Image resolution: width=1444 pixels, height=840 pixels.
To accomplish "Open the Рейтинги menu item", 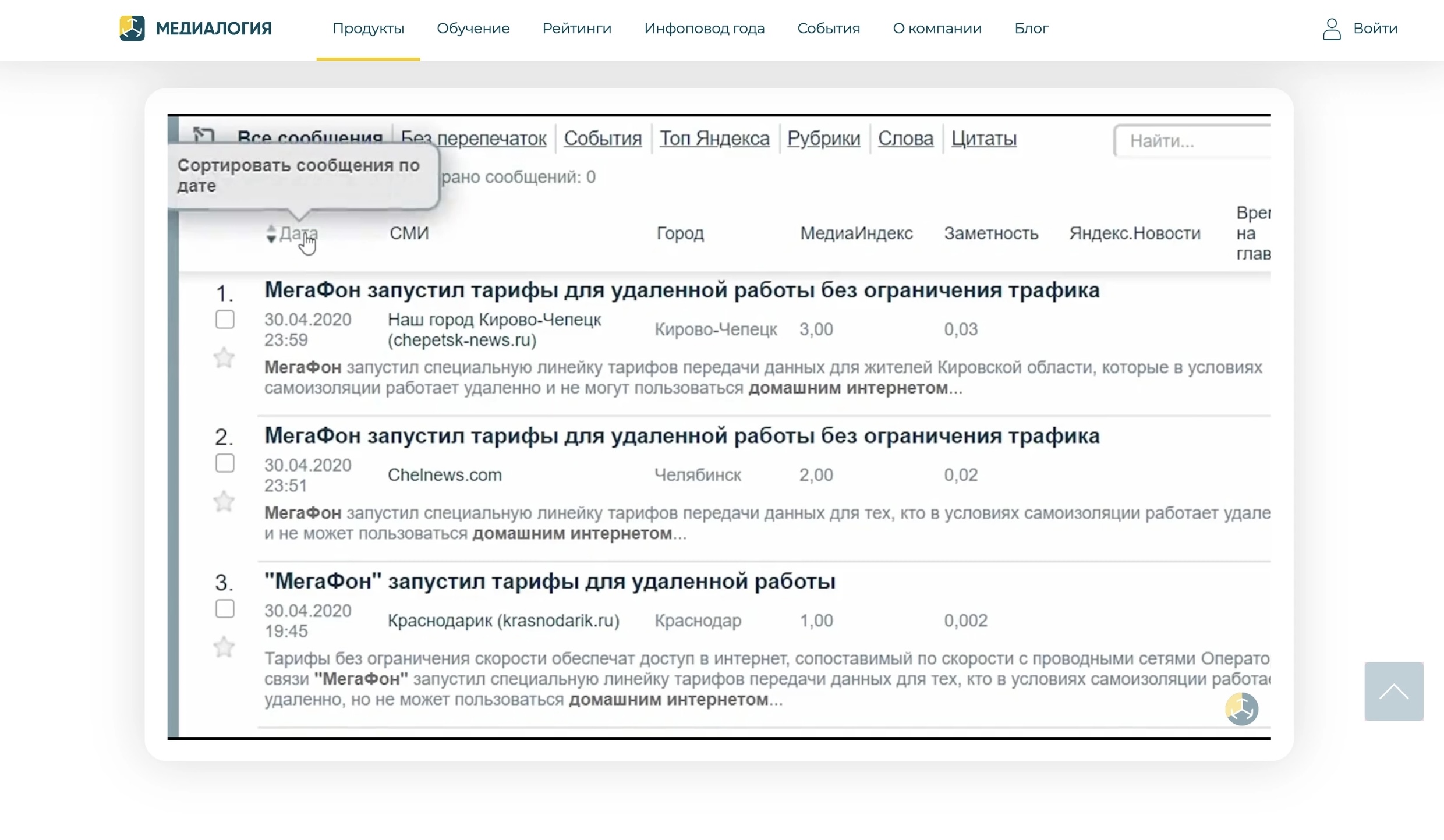I will pos(576,29).
